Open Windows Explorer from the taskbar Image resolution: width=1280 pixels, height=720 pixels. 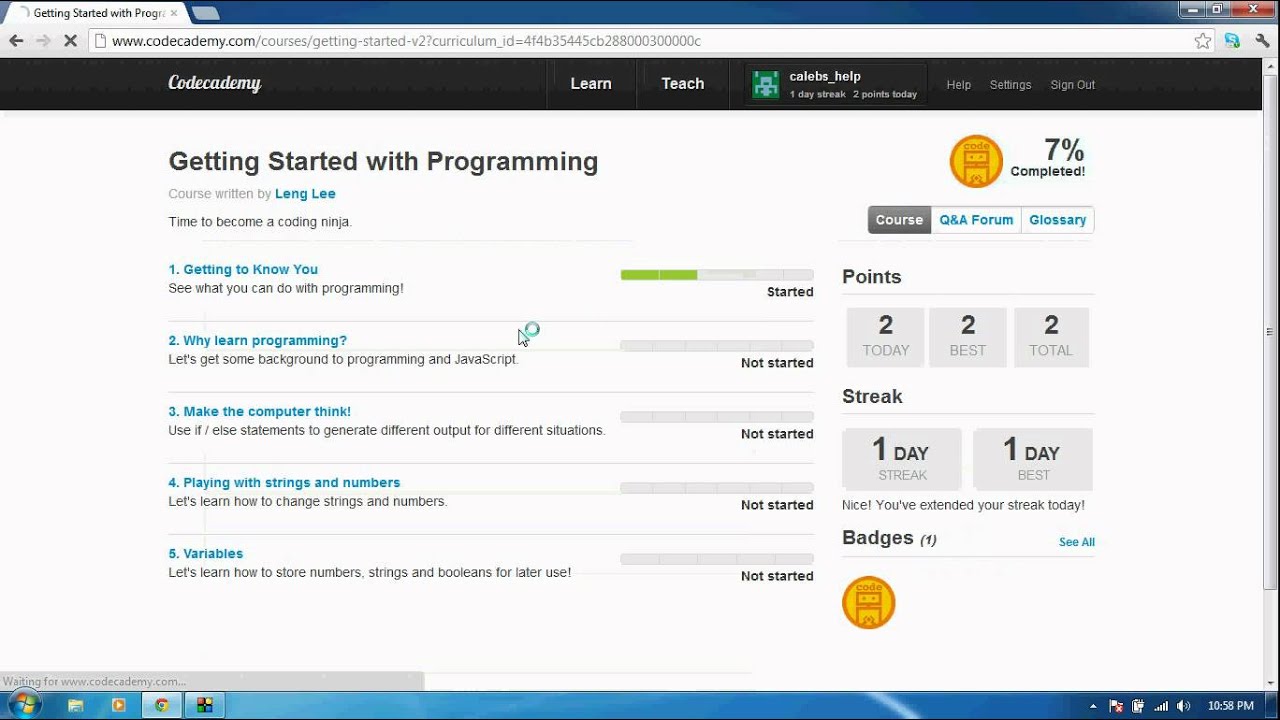pos(75,705)
